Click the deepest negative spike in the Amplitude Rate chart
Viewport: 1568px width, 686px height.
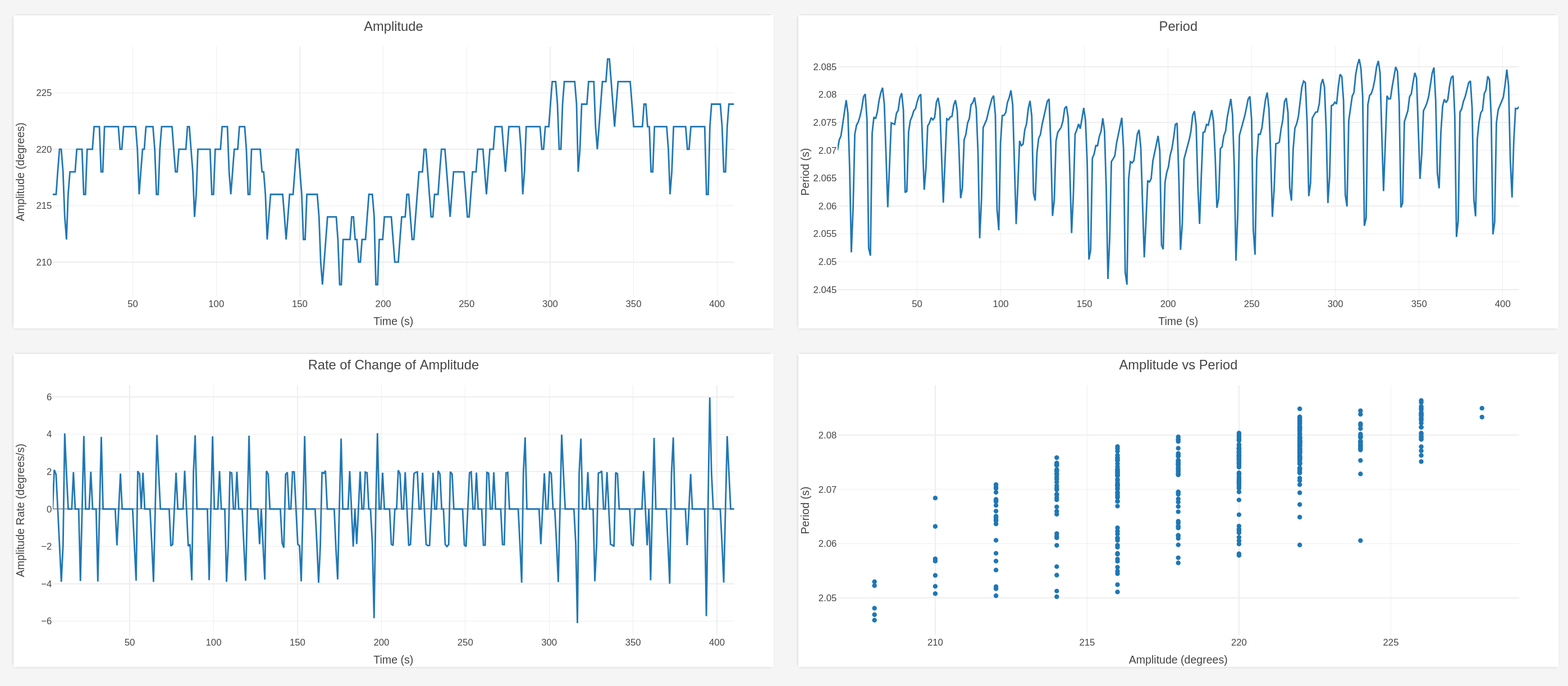[x=577, y=622]
